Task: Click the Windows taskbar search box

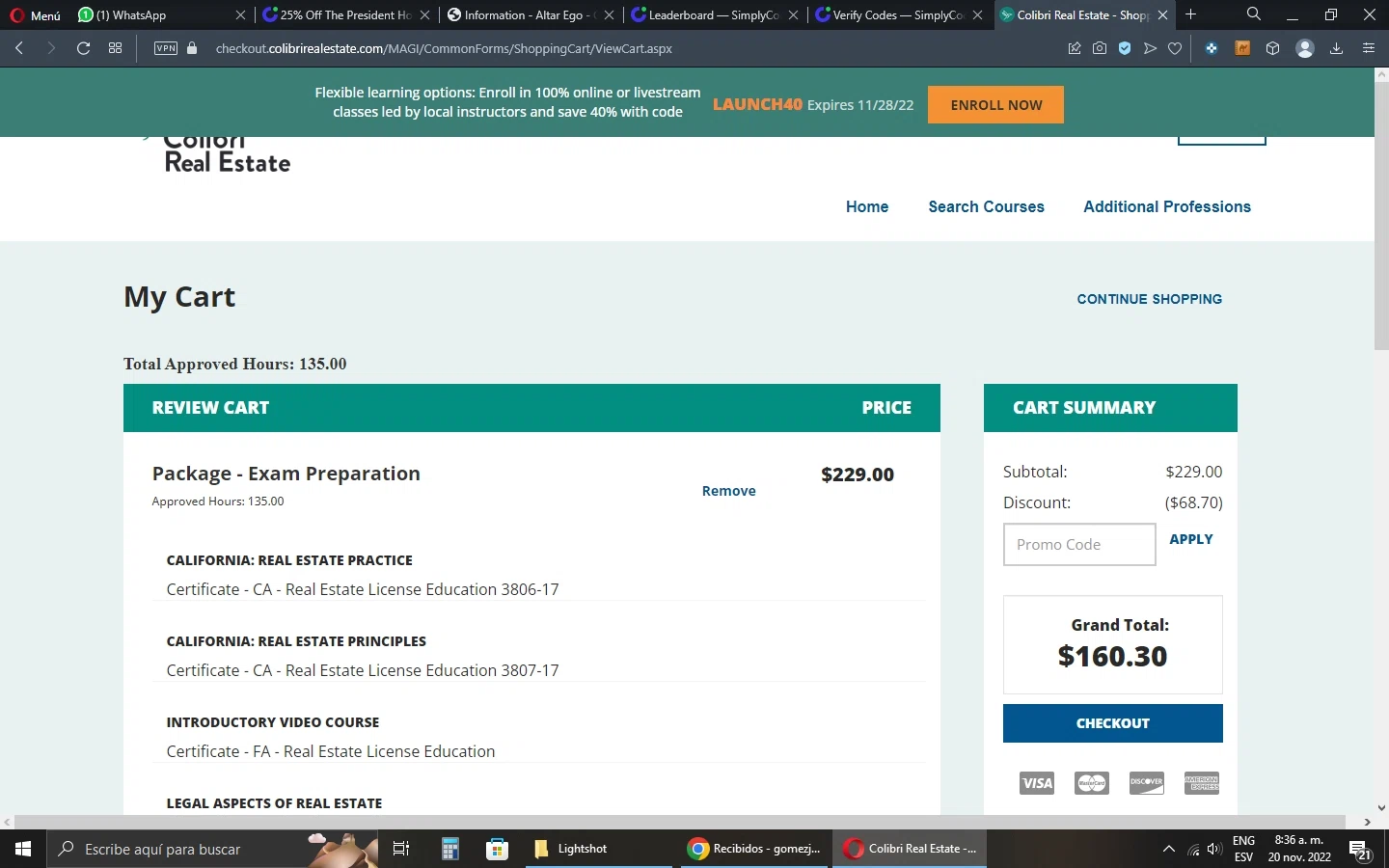Action: coord(212,849)
